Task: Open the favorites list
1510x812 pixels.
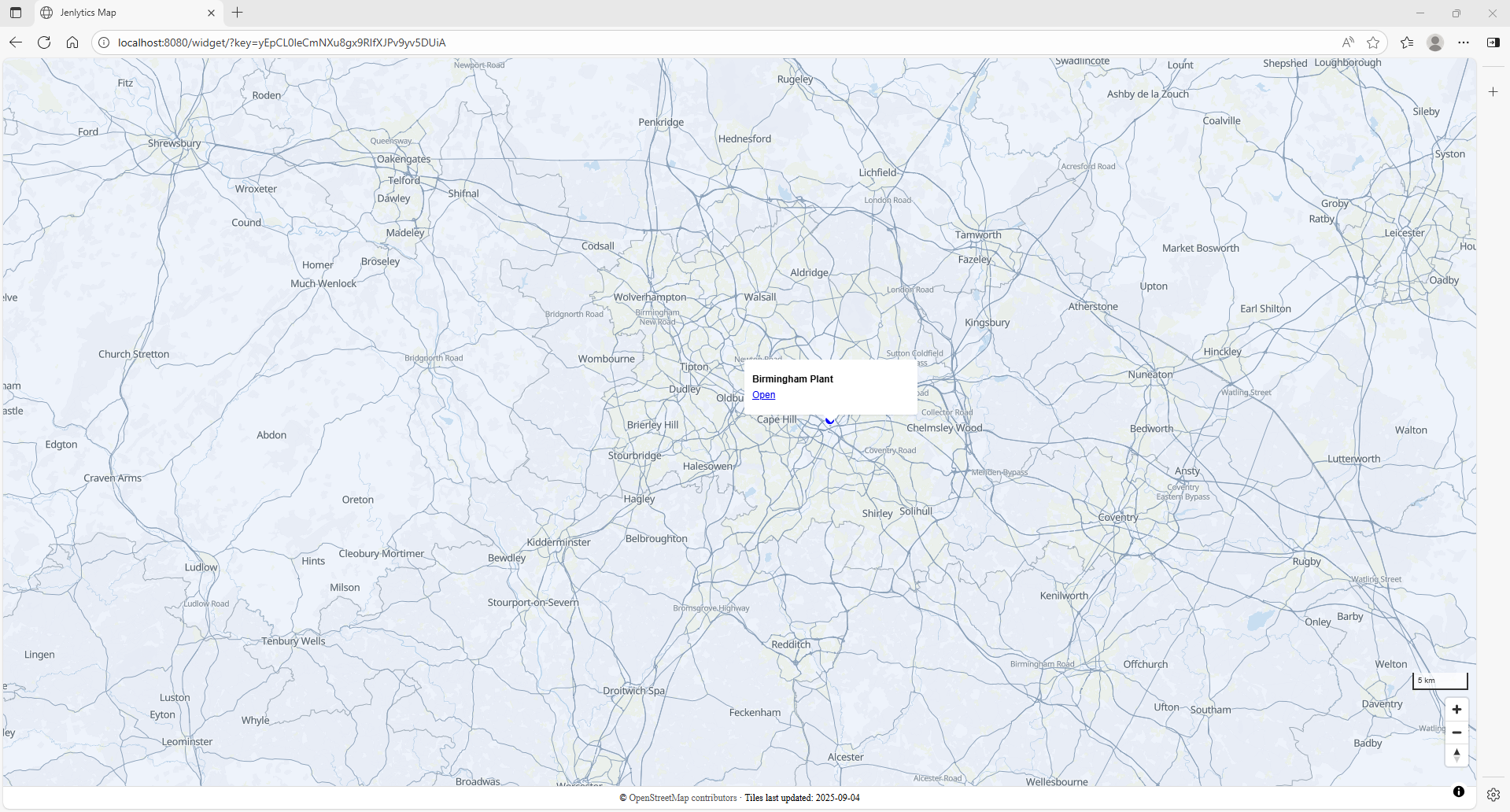Action: 1407,42
